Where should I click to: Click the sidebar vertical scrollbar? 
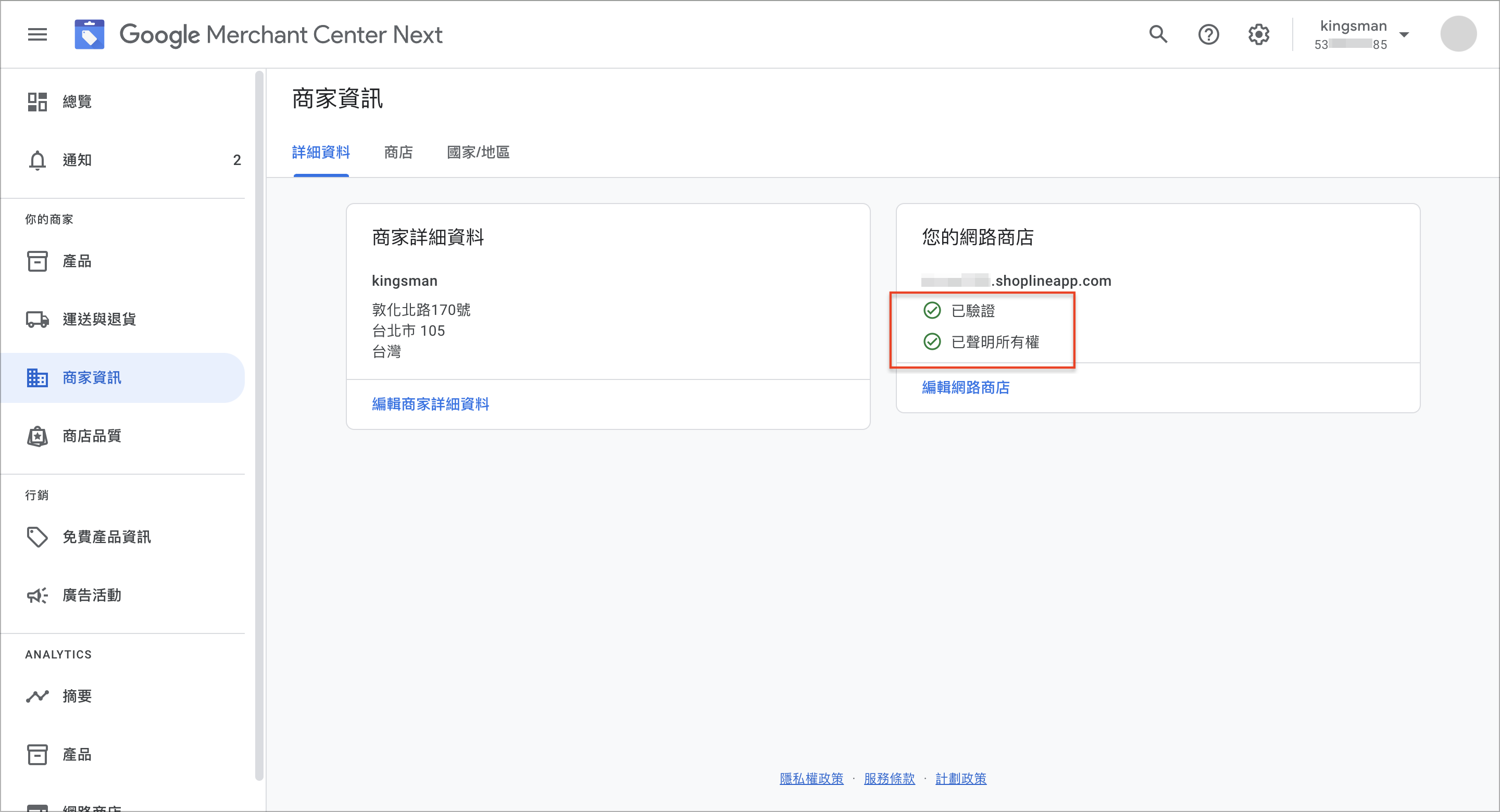260,426
